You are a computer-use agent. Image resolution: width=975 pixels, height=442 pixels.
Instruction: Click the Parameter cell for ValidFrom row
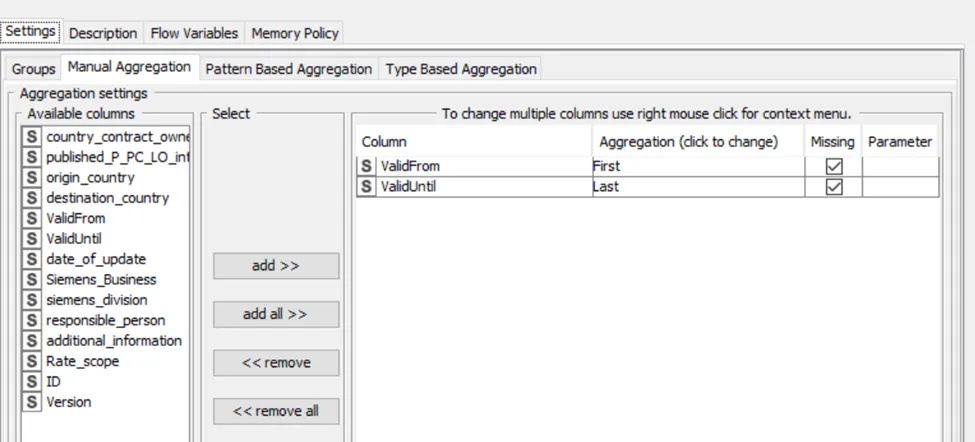coord(900,166)
